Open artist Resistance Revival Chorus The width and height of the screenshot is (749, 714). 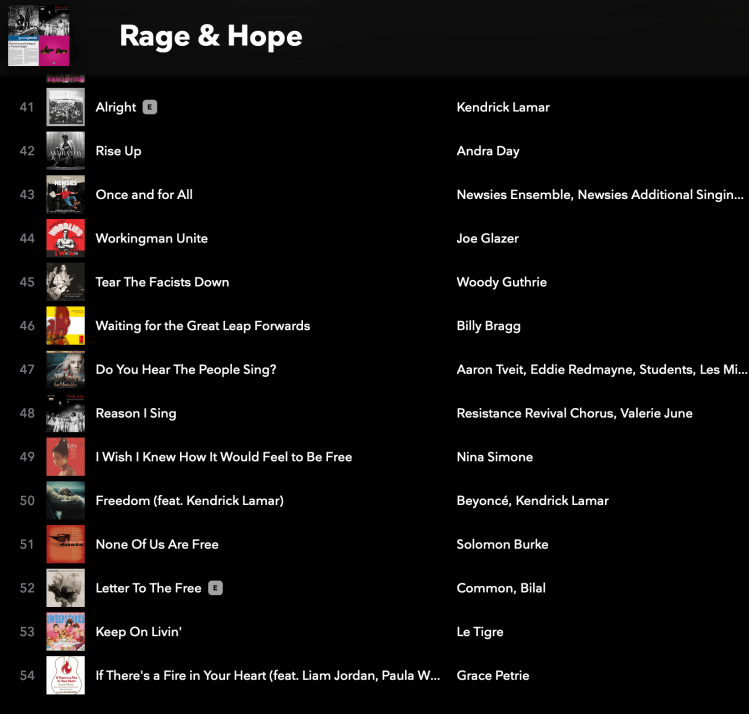(x=535, y=413)
